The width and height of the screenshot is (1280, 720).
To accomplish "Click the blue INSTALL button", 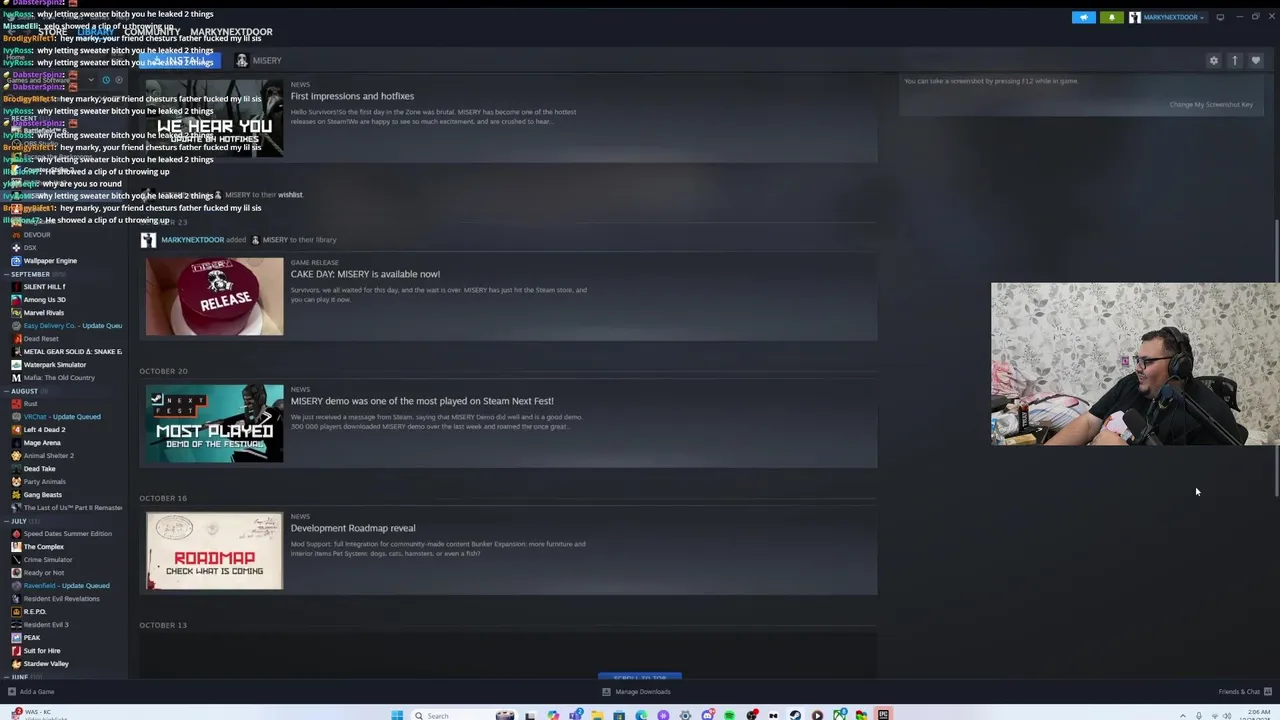I will [x=180, y=61].
